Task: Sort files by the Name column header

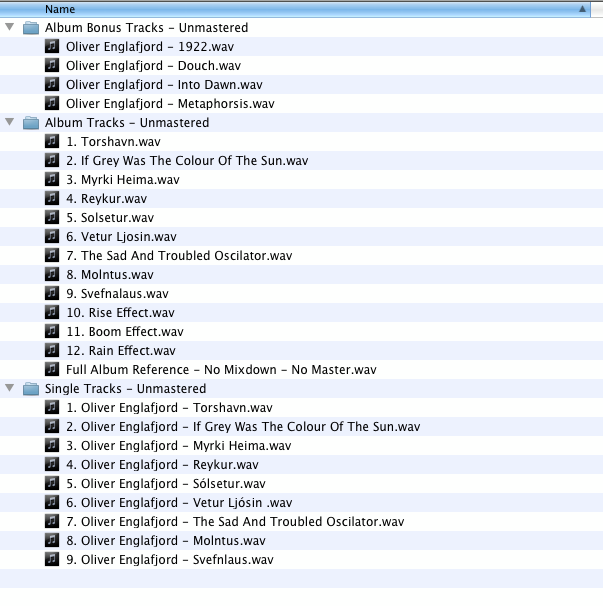Action: 300,9
